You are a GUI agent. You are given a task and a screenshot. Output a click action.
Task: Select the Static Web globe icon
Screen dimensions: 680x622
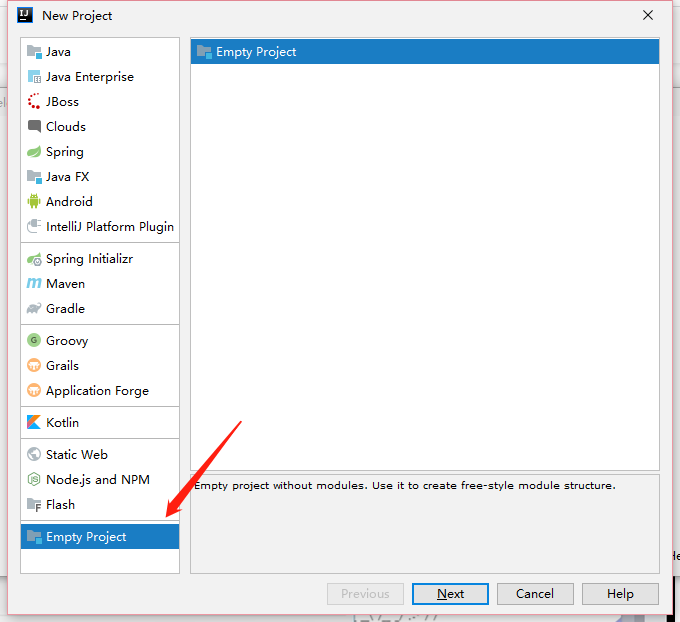[x=34, y=454]
